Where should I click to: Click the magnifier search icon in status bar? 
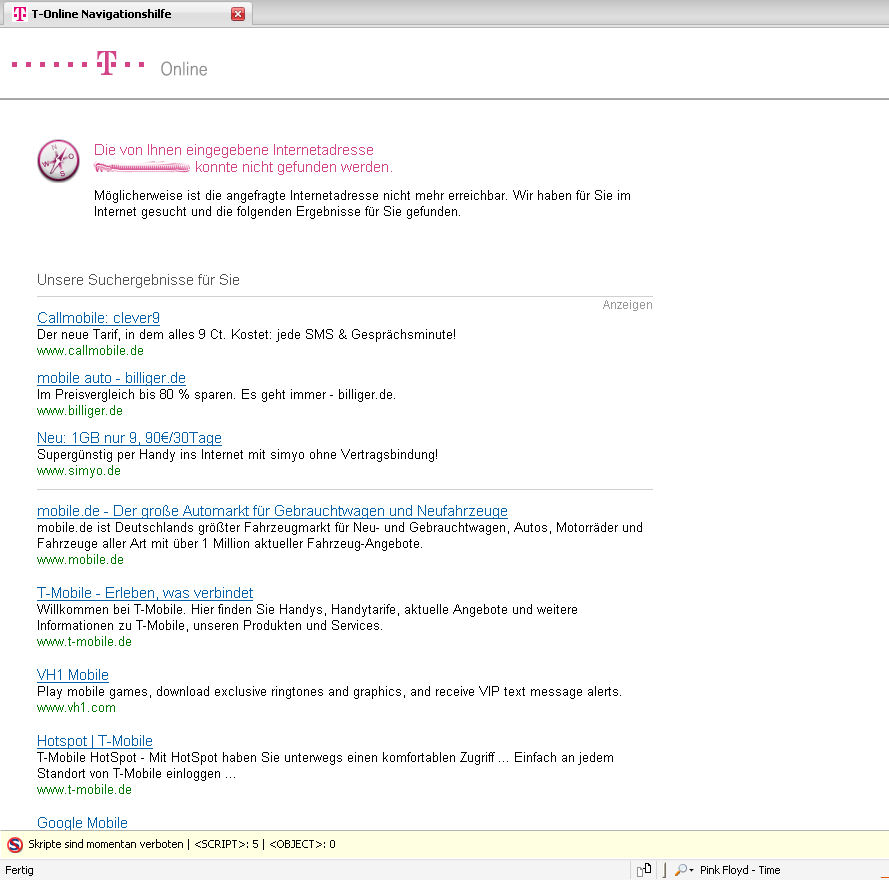click(680, 870)
